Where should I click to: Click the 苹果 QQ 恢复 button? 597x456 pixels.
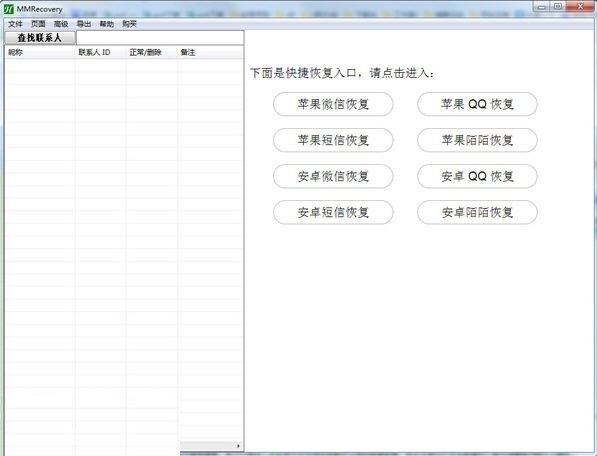pos(477,104)
